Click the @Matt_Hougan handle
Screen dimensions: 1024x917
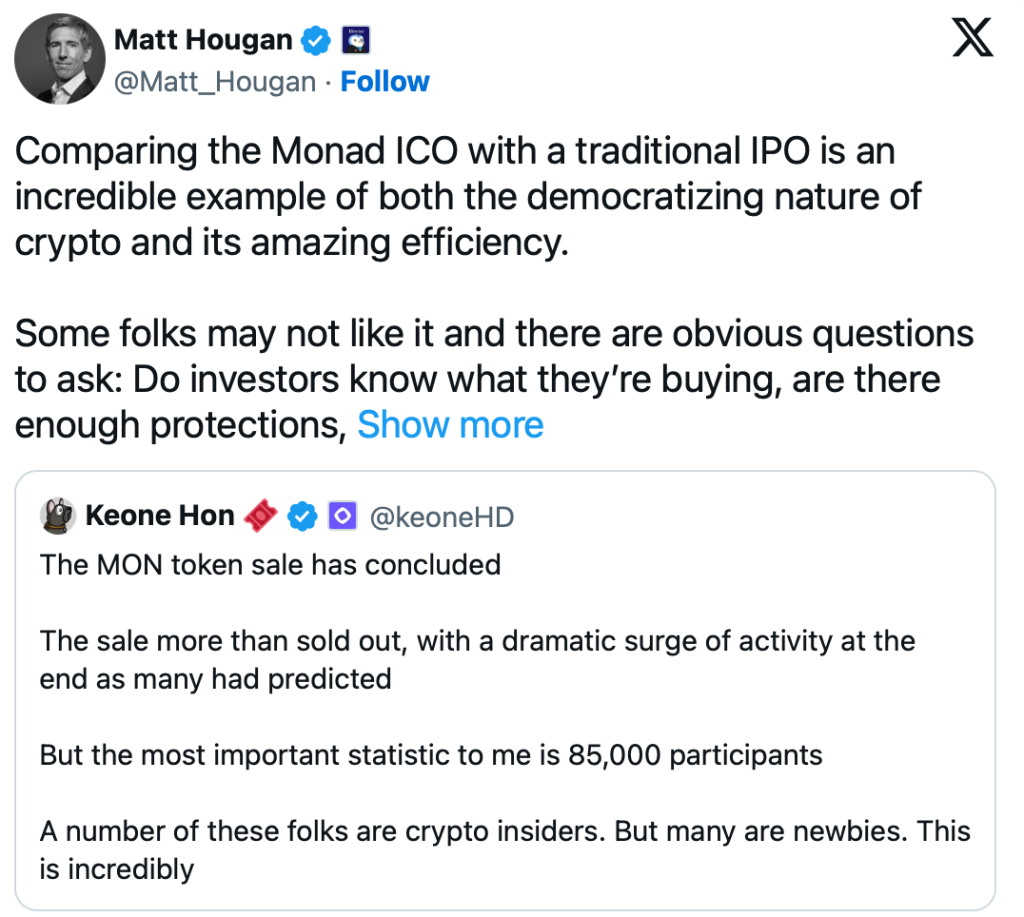(x=216, y=82)
